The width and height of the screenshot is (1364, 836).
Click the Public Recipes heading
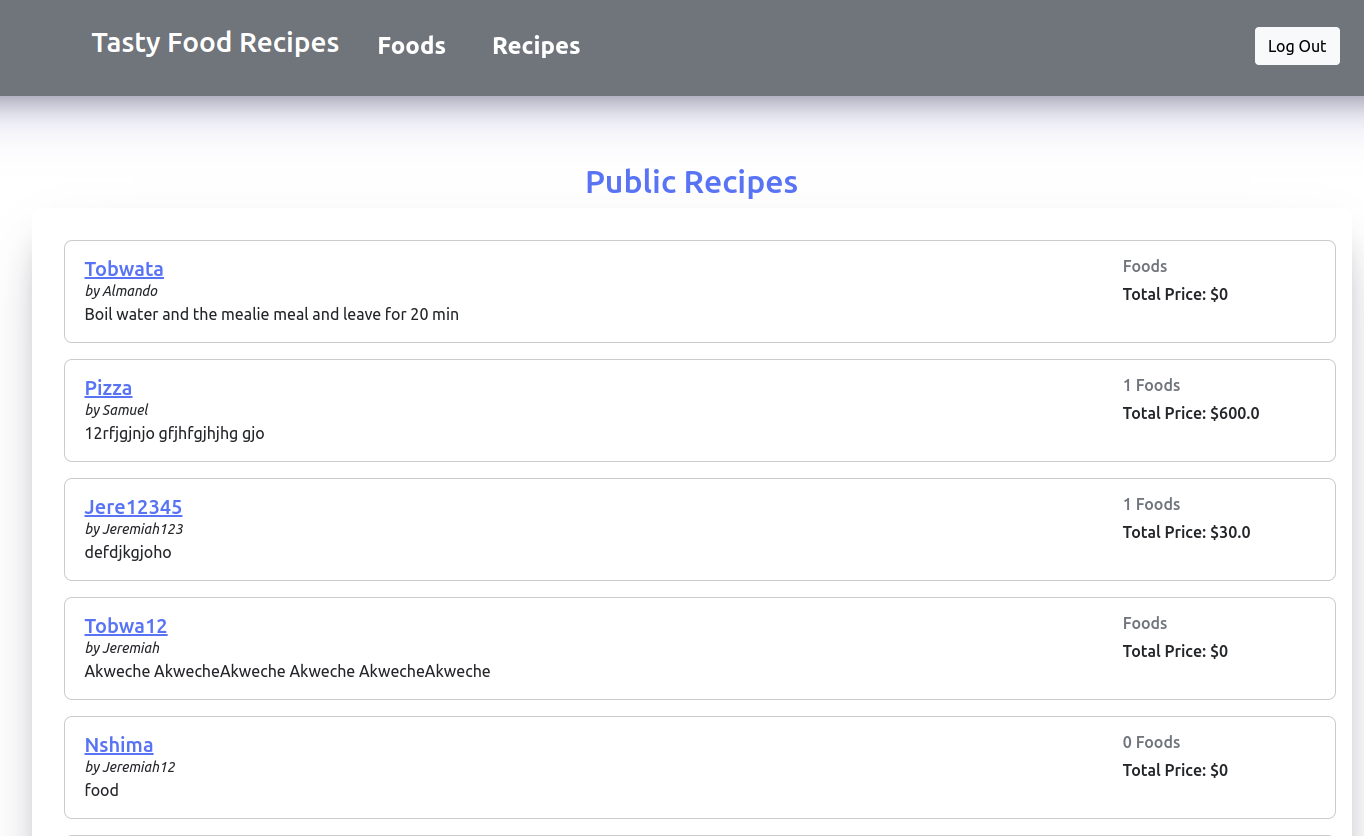(x=691, y=181)
